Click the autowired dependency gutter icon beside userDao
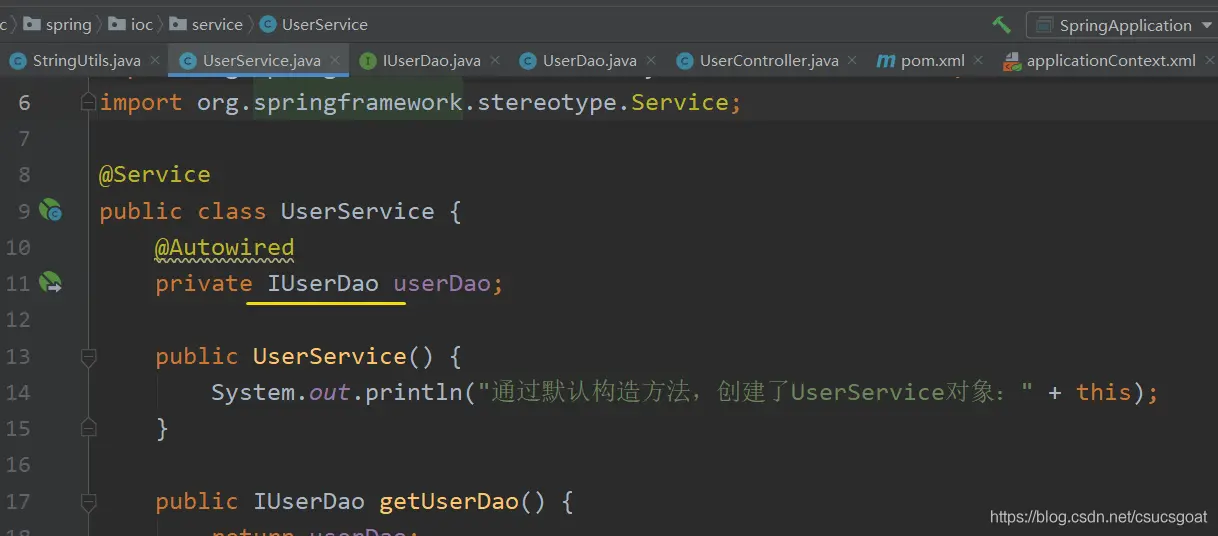 50,284
